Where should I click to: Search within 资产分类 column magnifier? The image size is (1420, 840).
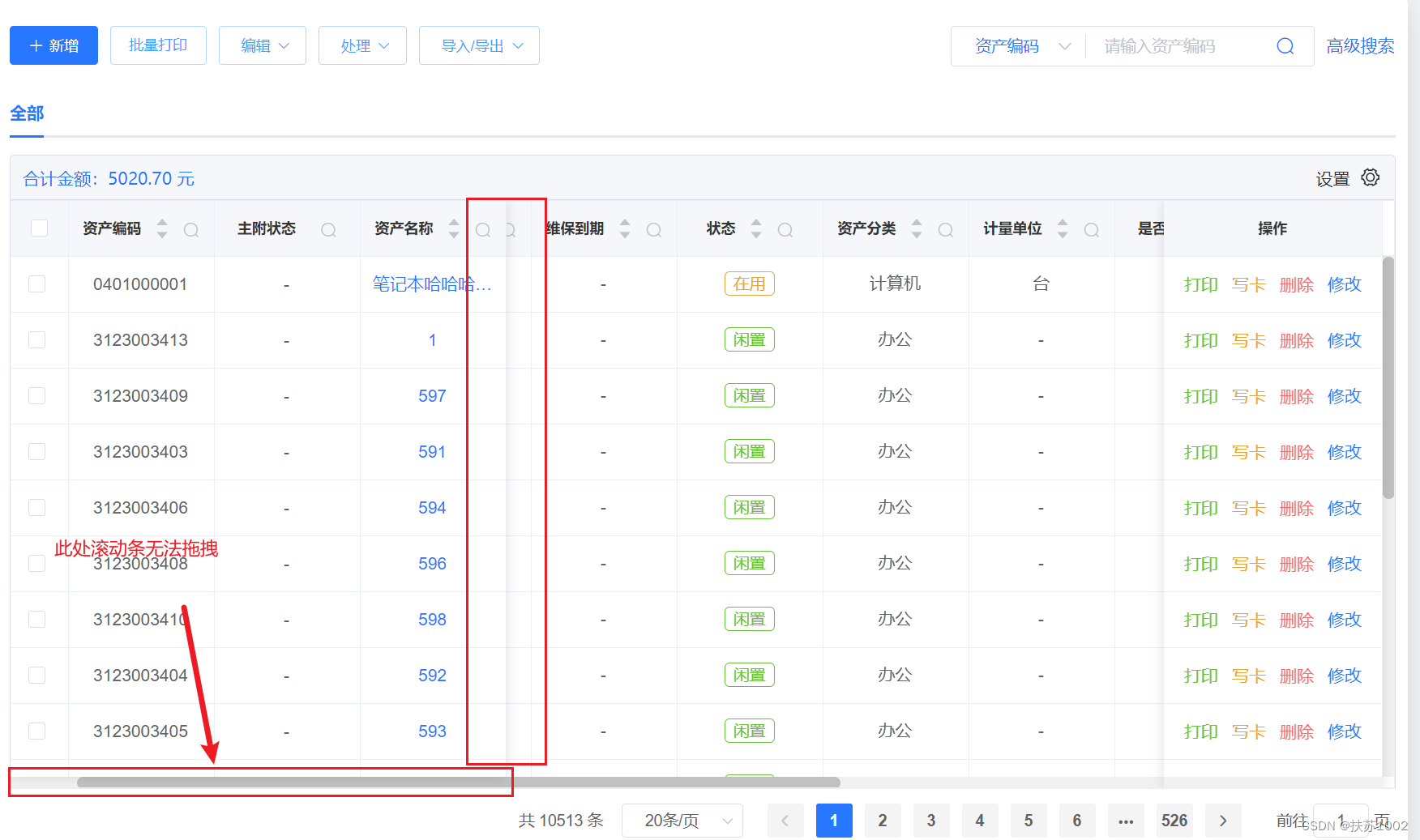click(x=946, y=230)
